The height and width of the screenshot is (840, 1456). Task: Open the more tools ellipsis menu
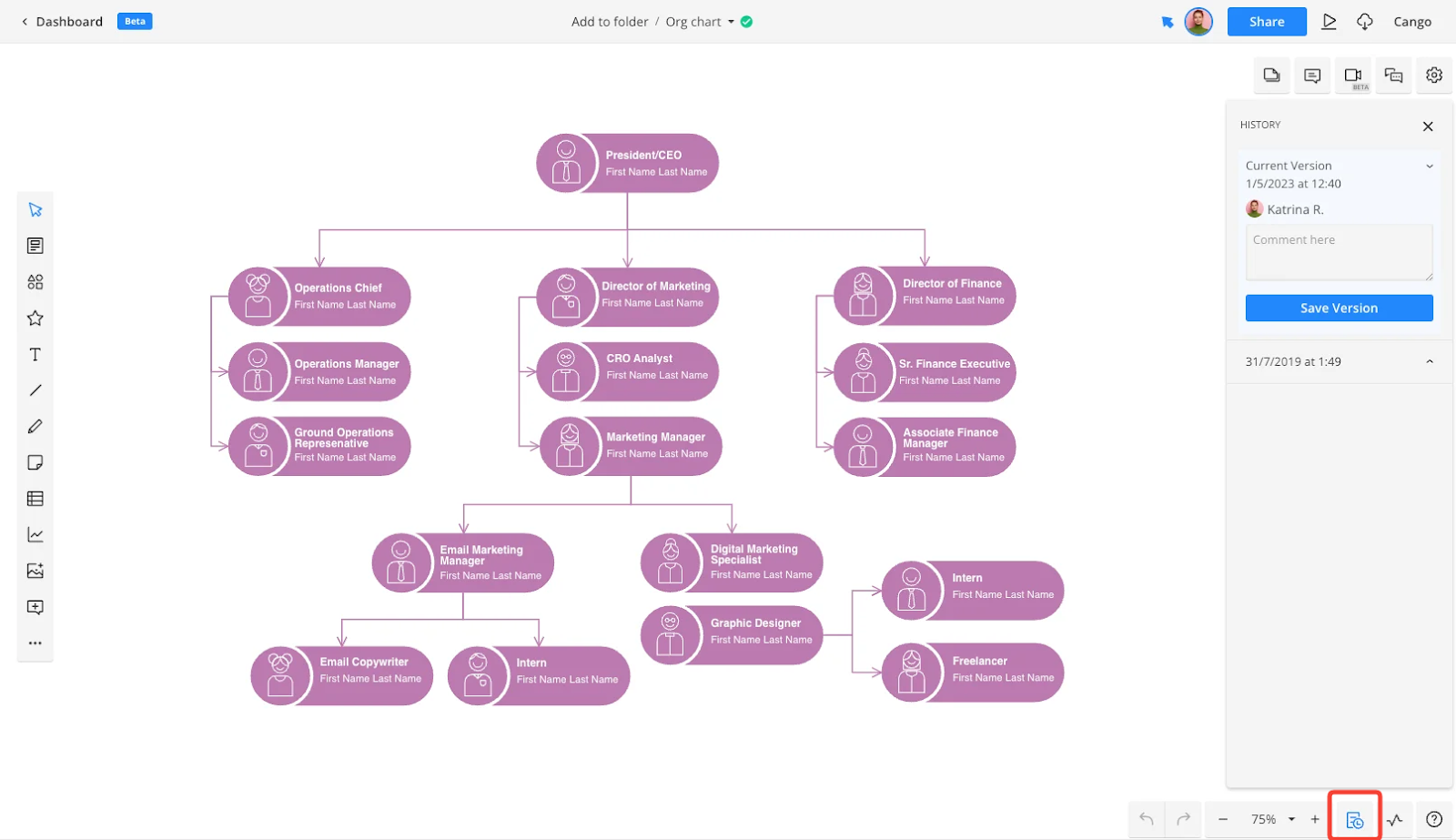(35, 643)
